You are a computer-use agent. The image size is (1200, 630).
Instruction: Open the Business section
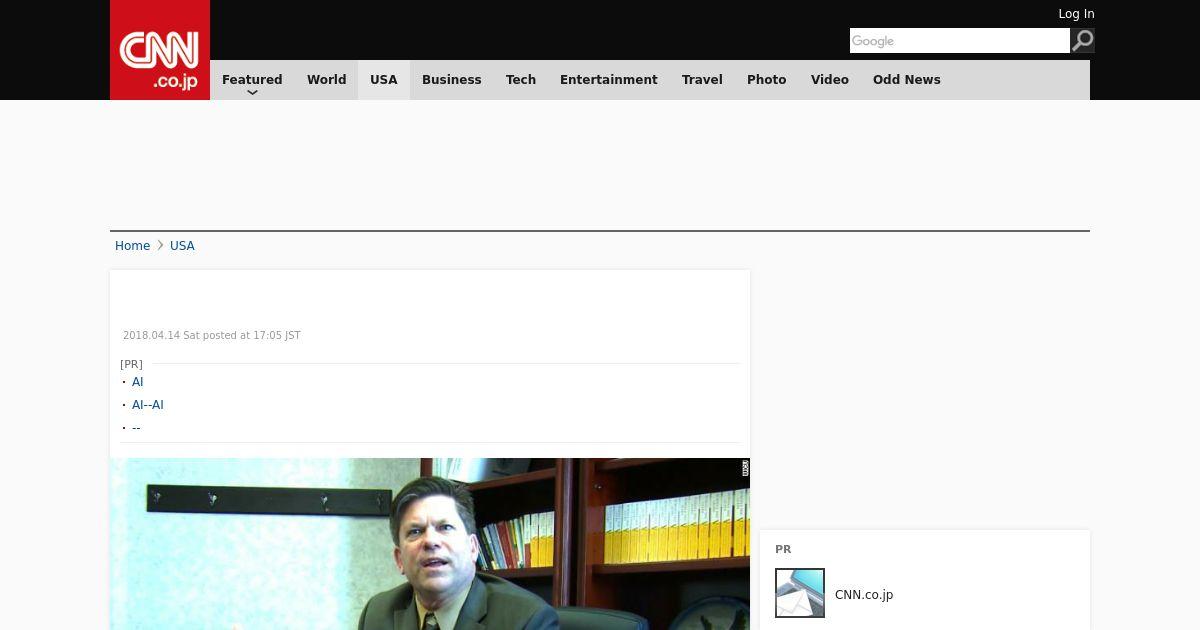(x=452, y=80)
